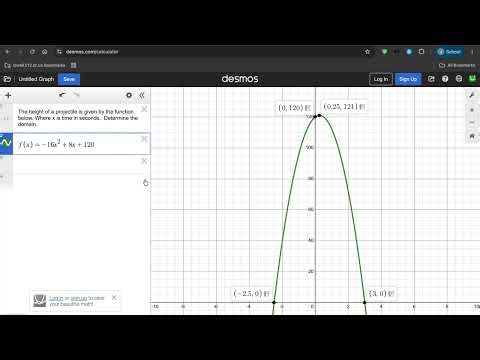The image size is (480, 360).
Task: Click the browser home icon
Action: [44, 52]
